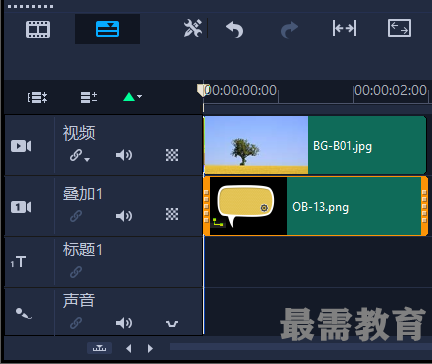Click the 视频 track label
The image size is (432, 364).
pyautogui.click(x=79, y=133)
